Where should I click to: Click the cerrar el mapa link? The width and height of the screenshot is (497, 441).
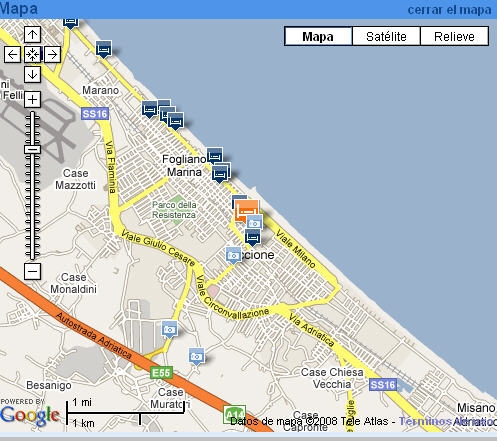449,10
